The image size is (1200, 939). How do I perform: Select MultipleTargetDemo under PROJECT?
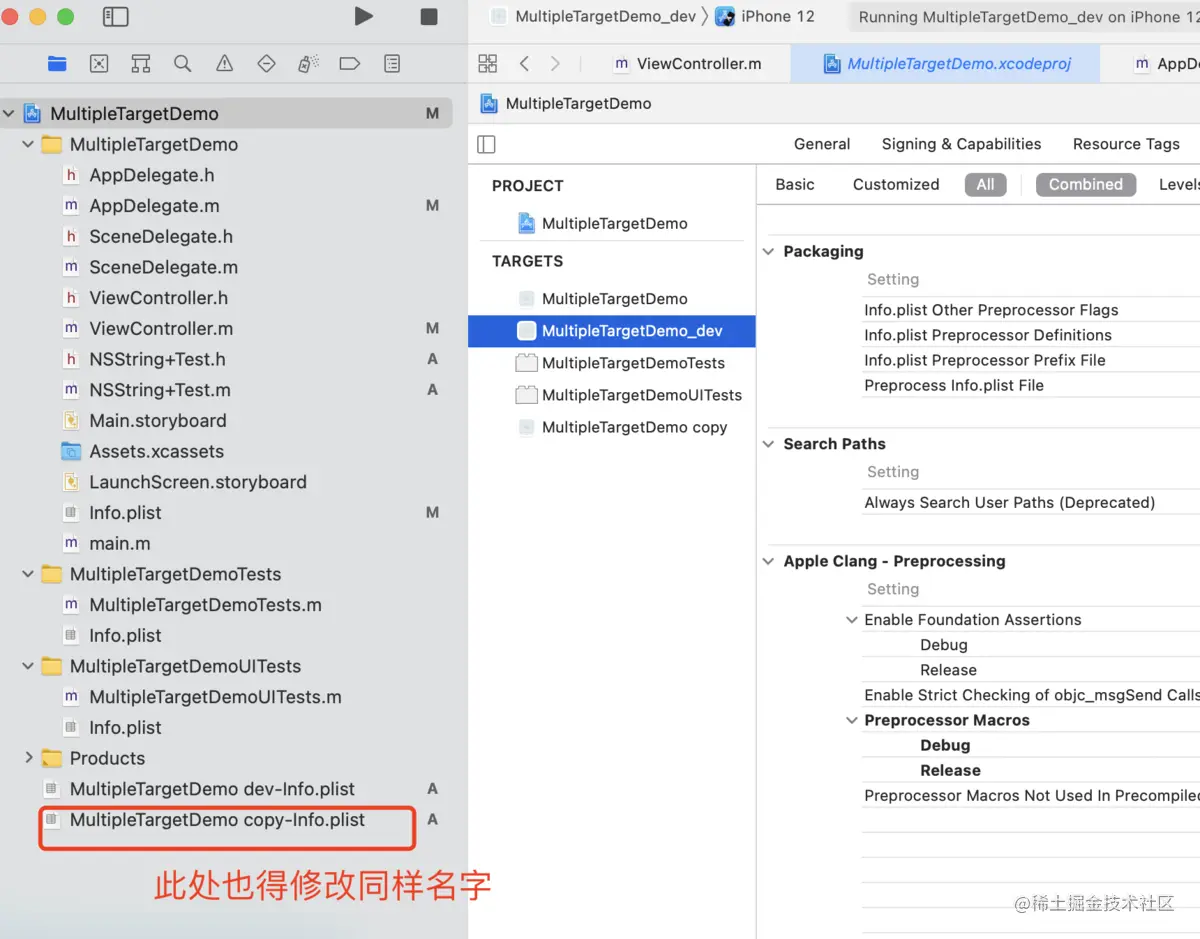pos(614,224)
